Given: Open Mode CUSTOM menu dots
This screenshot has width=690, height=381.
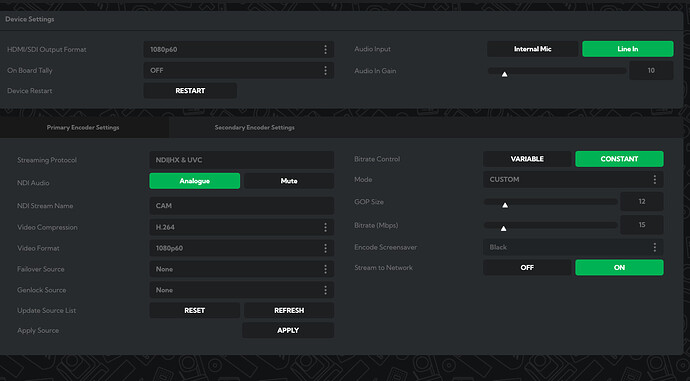Looking at the screenshot, I should point(654,180).
